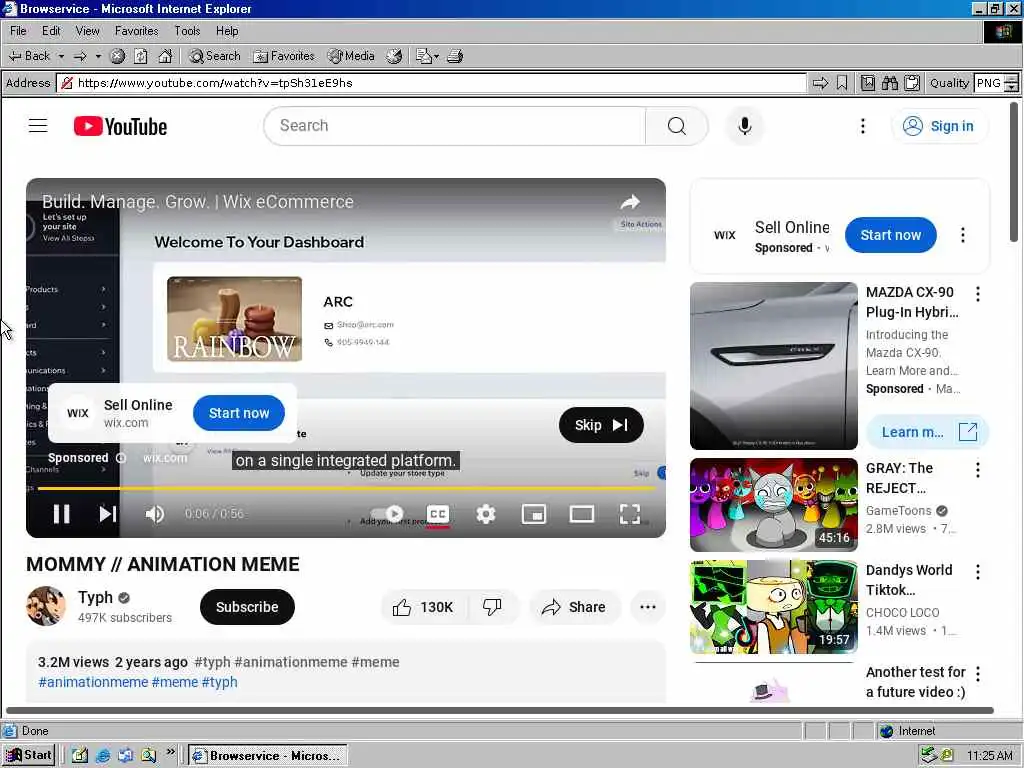Open options menu for MAZDA CX-90 ad

[x=978, y=294]
